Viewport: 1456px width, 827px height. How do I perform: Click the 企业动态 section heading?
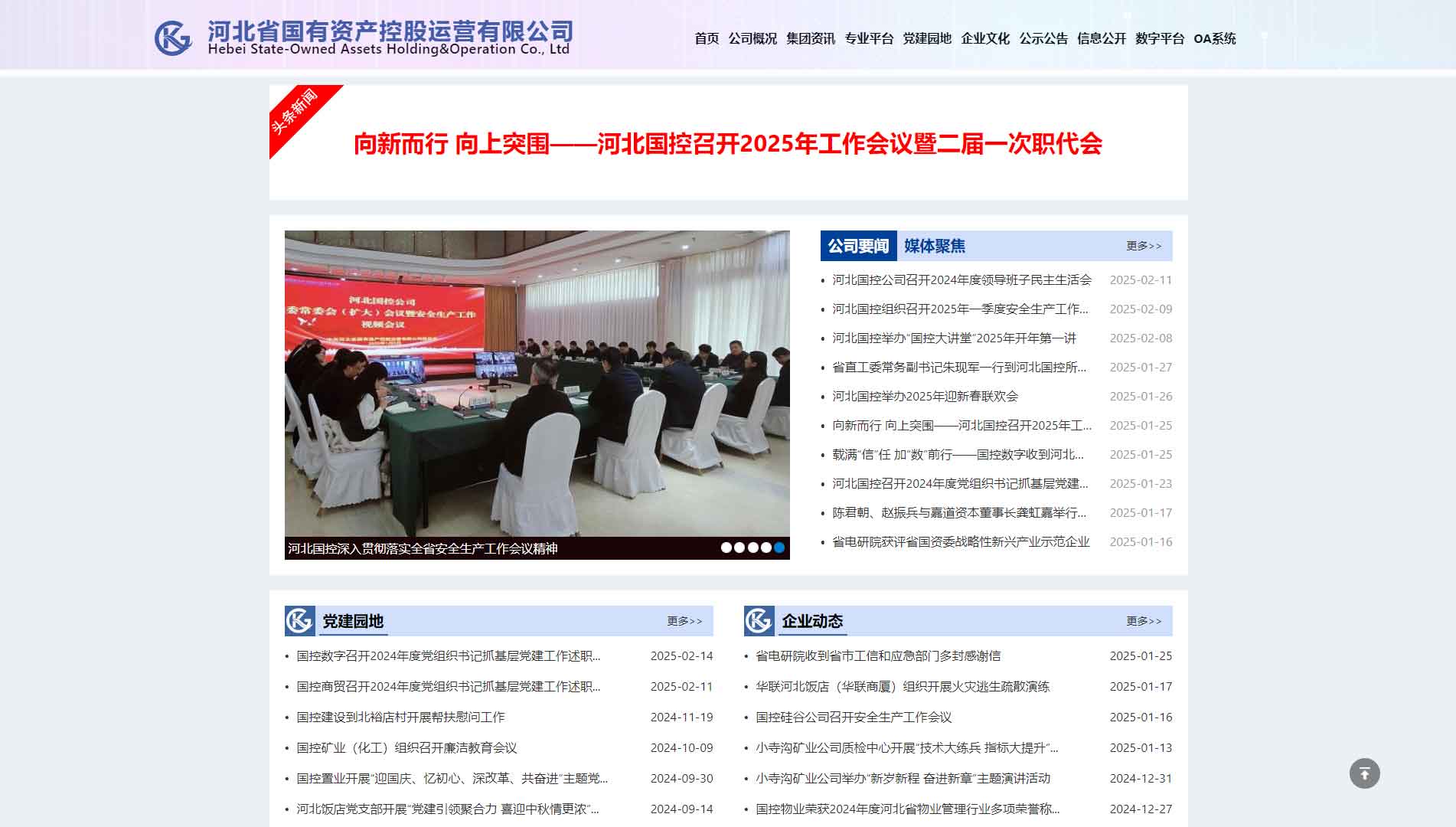[x=812, y=621]
